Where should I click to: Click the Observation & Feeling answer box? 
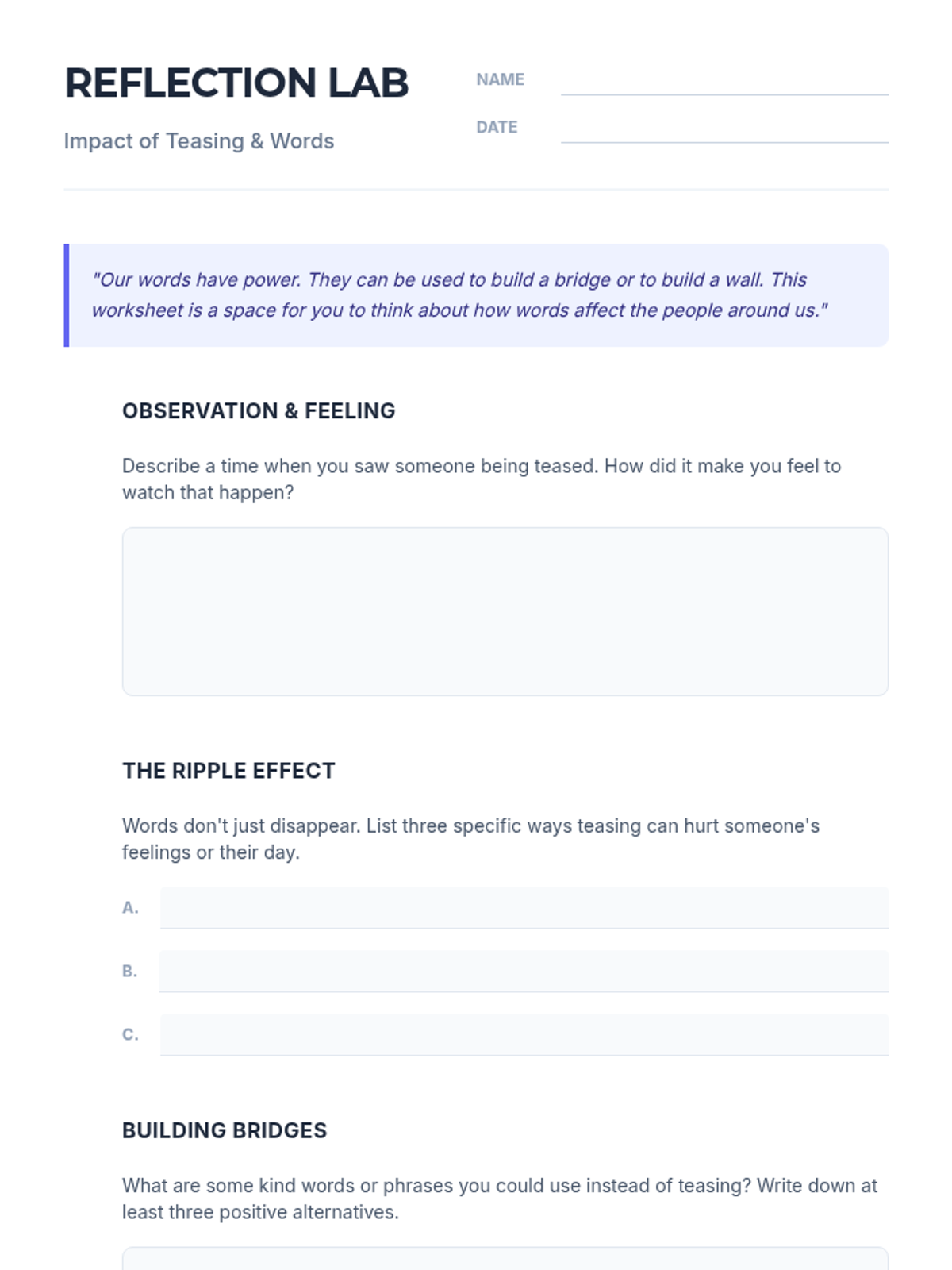click(x=505, y=611)
